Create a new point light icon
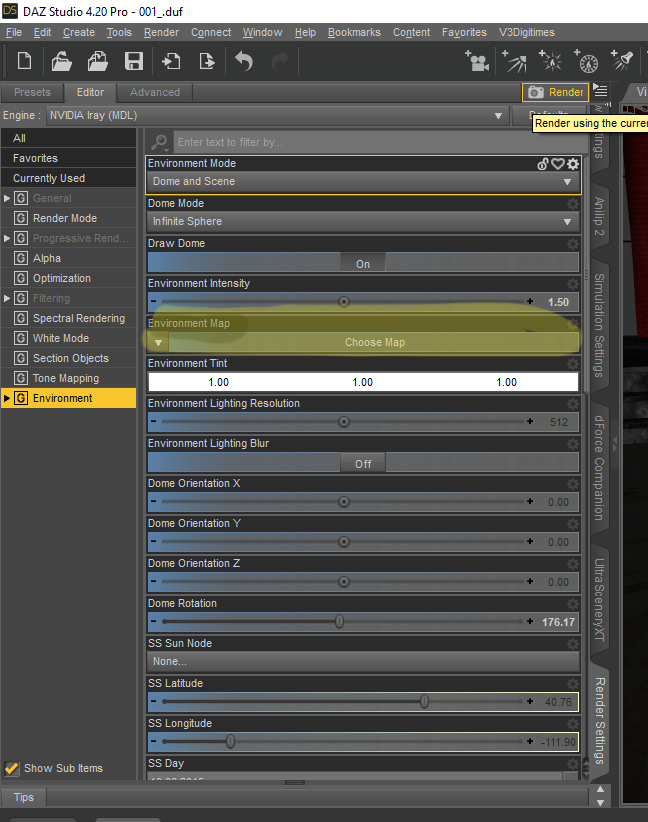 (550, 61)
